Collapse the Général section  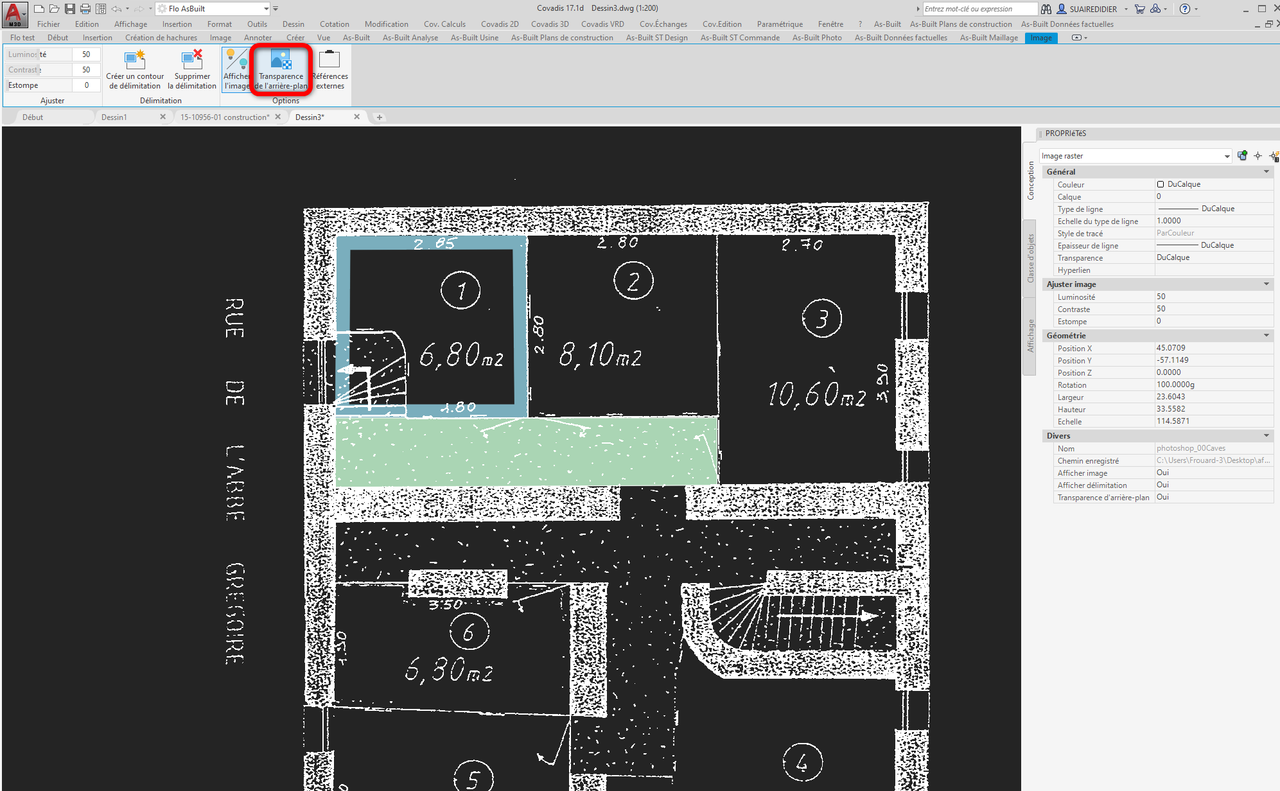(x=1267, y=172)
